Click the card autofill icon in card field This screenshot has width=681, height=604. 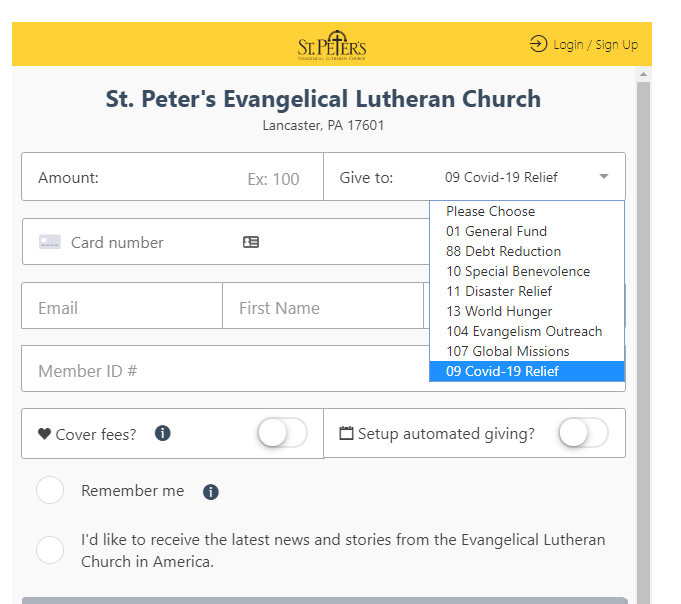click(x=251, y=242)
